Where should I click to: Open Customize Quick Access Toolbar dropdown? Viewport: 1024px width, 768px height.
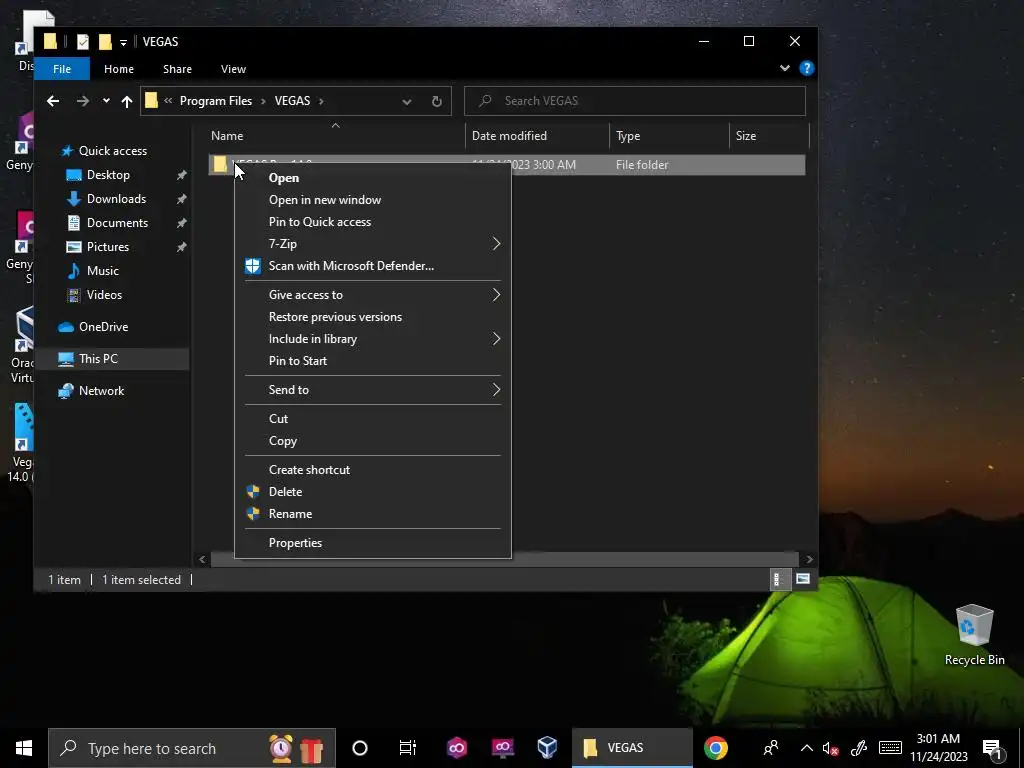(123, 42)
